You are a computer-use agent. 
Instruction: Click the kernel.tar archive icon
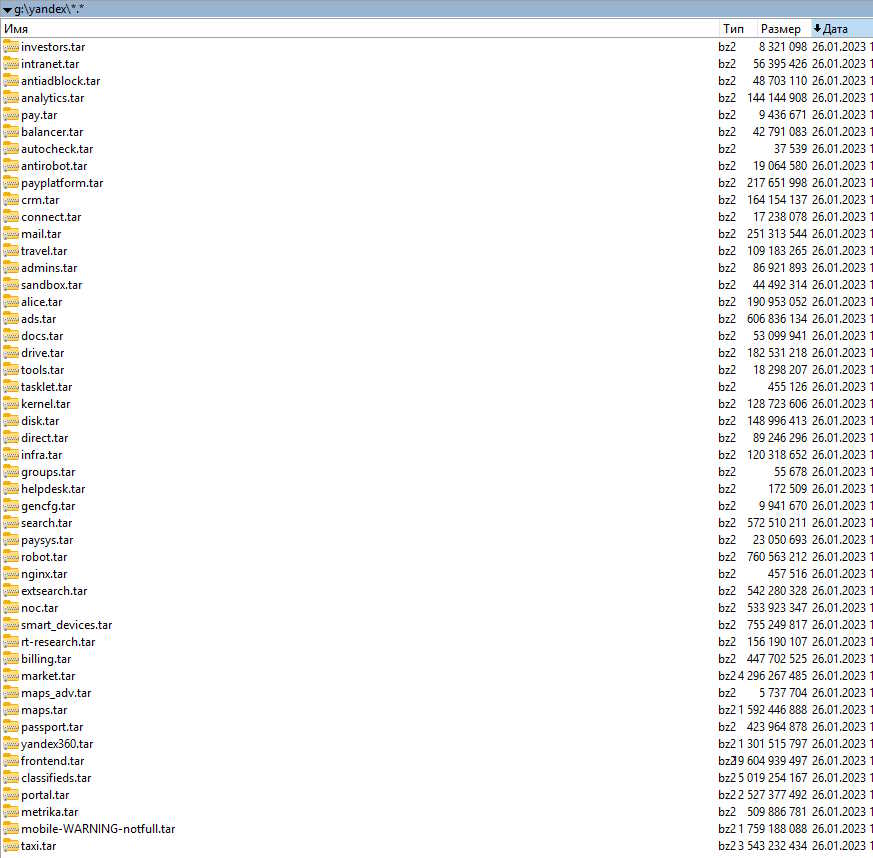11,404
